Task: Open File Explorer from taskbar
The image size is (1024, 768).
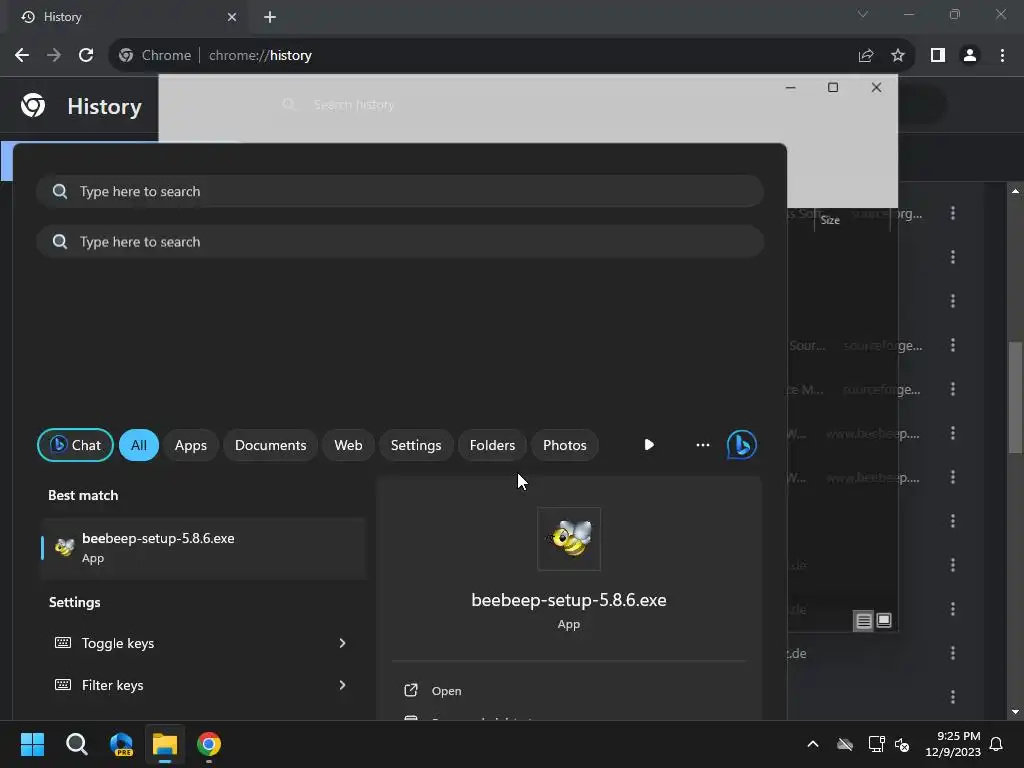Action: pos(165,744)
